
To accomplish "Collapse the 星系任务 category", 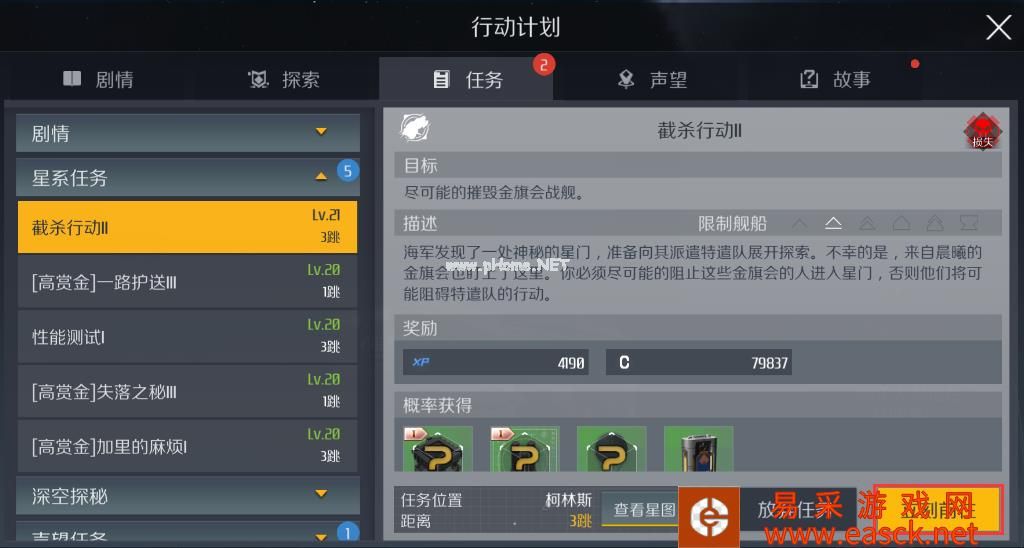I will [188, 177].
